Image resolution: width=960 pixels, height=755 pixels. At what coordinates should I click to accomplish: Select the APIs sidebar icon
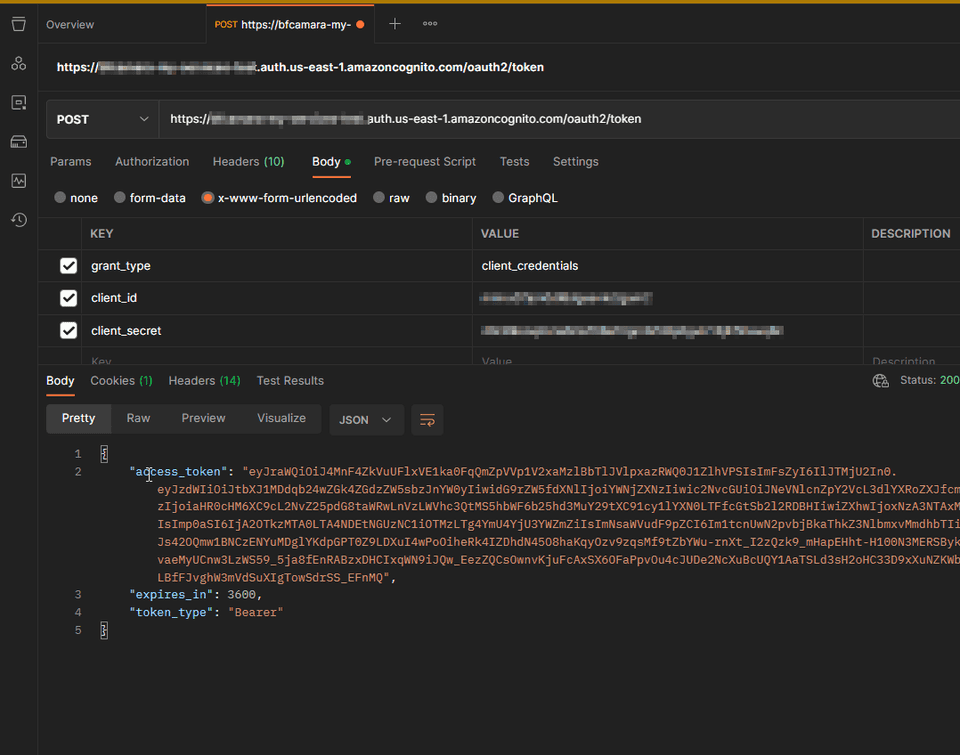(x=18, y=62)
